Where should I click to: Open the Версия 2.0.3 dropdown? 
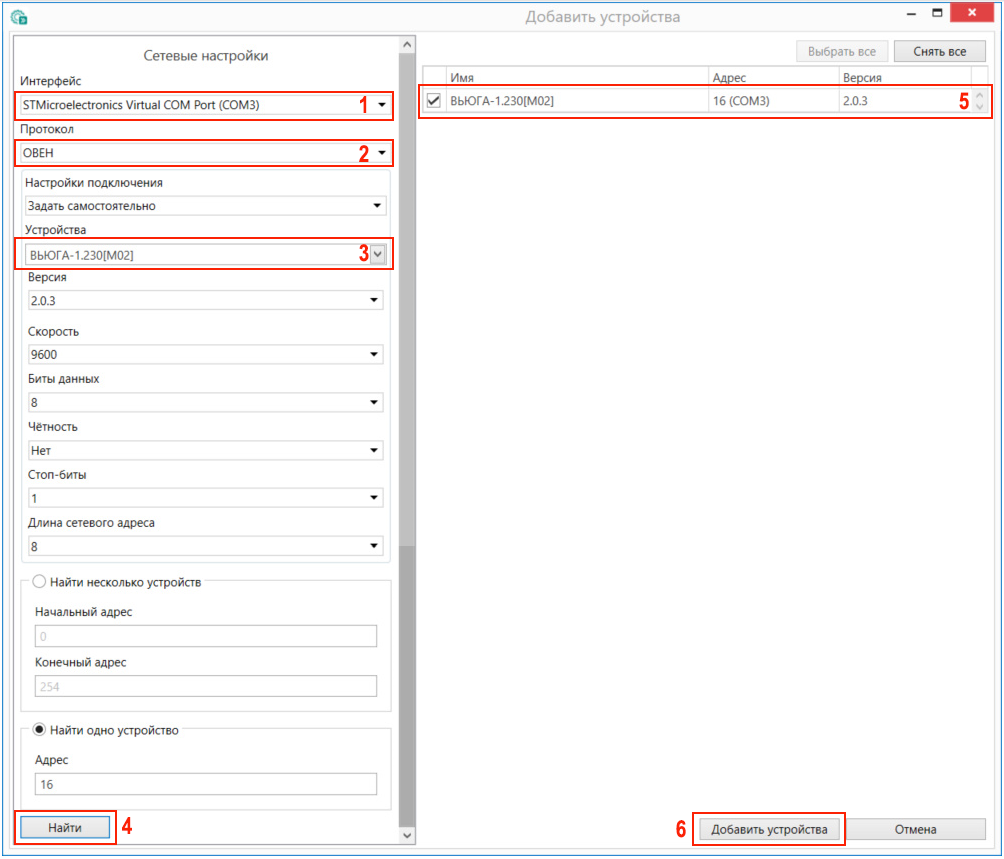(205, 300)
